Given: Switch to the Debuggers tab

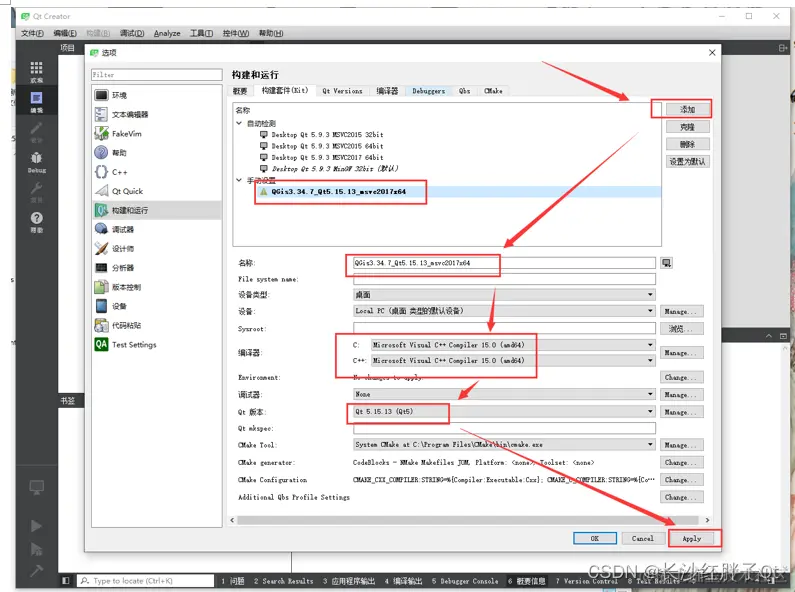Looking at the screenshot, I should pos(428,91).
